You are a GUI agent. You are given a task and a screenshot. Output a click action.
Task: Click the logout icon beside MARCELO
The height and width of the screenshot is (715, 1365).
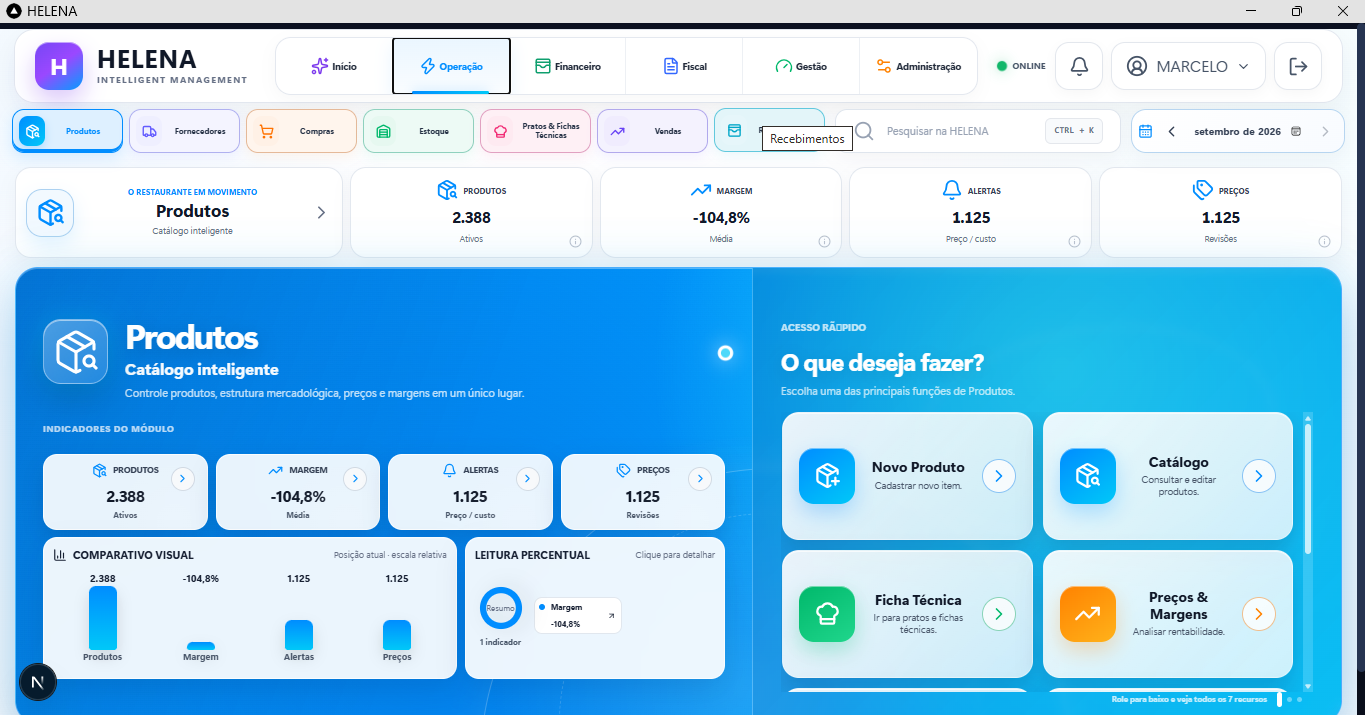coord(1298,66)
